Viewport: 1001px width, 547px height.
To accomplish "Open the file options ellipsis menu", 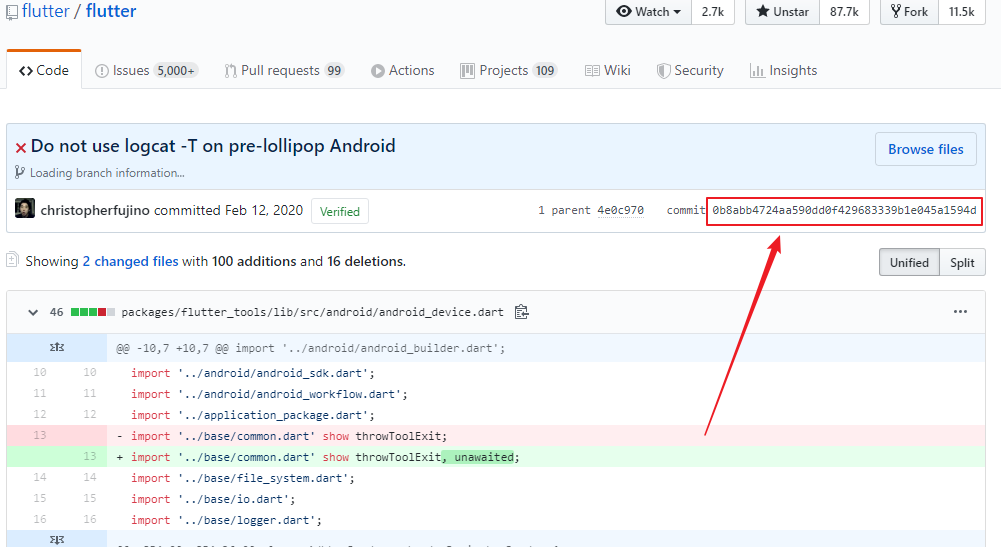I will point(960,312).
